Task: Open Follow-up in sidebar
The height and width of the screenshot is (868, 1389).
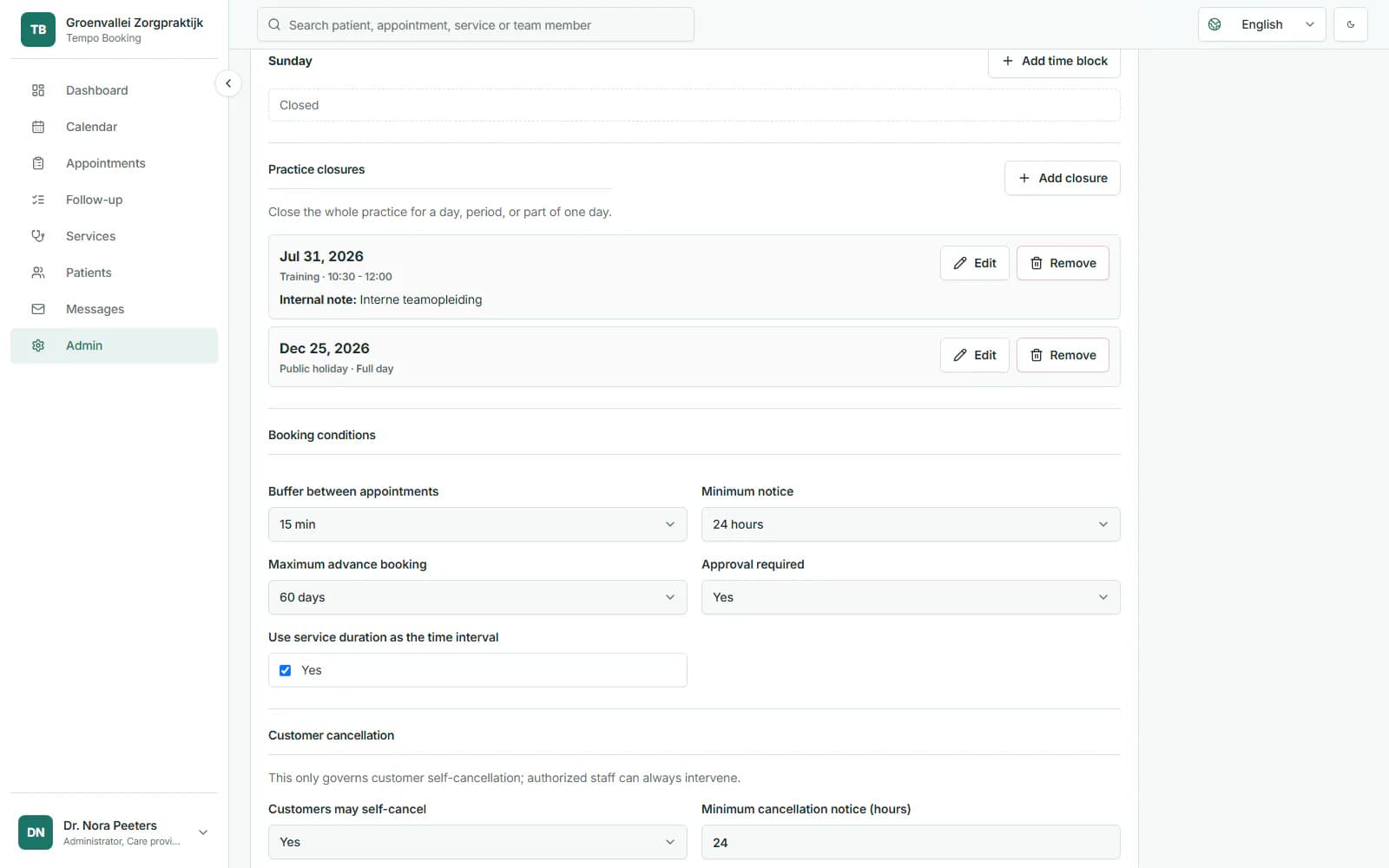Action: click(114, 200)
